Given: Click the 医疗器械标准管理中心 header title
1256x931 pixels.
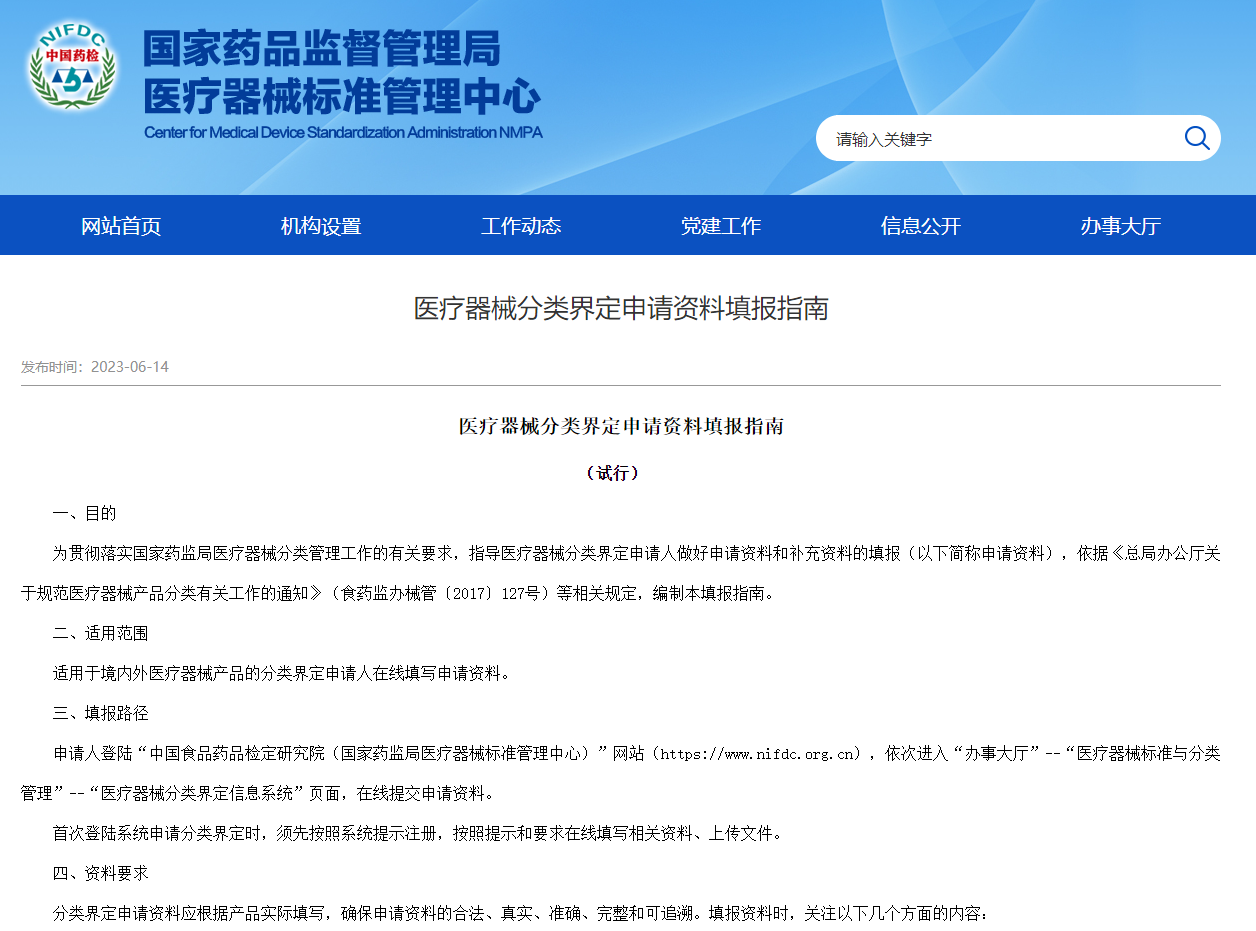Looking at the screenshot, I should pyautogui.click(x=342, y=97).
